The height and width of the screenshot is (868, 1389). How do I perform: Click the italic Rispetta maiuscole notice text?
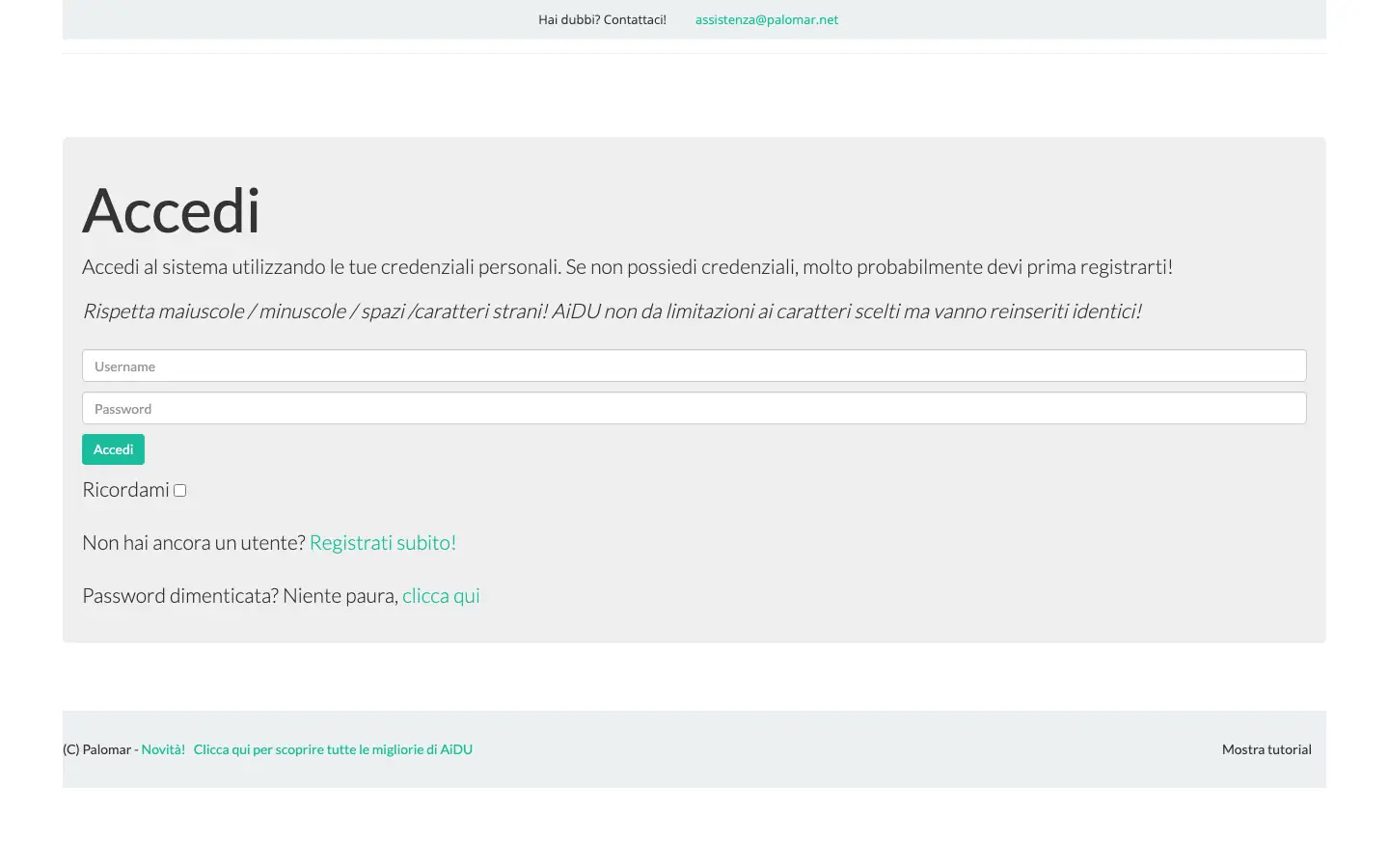click(612, 311)
